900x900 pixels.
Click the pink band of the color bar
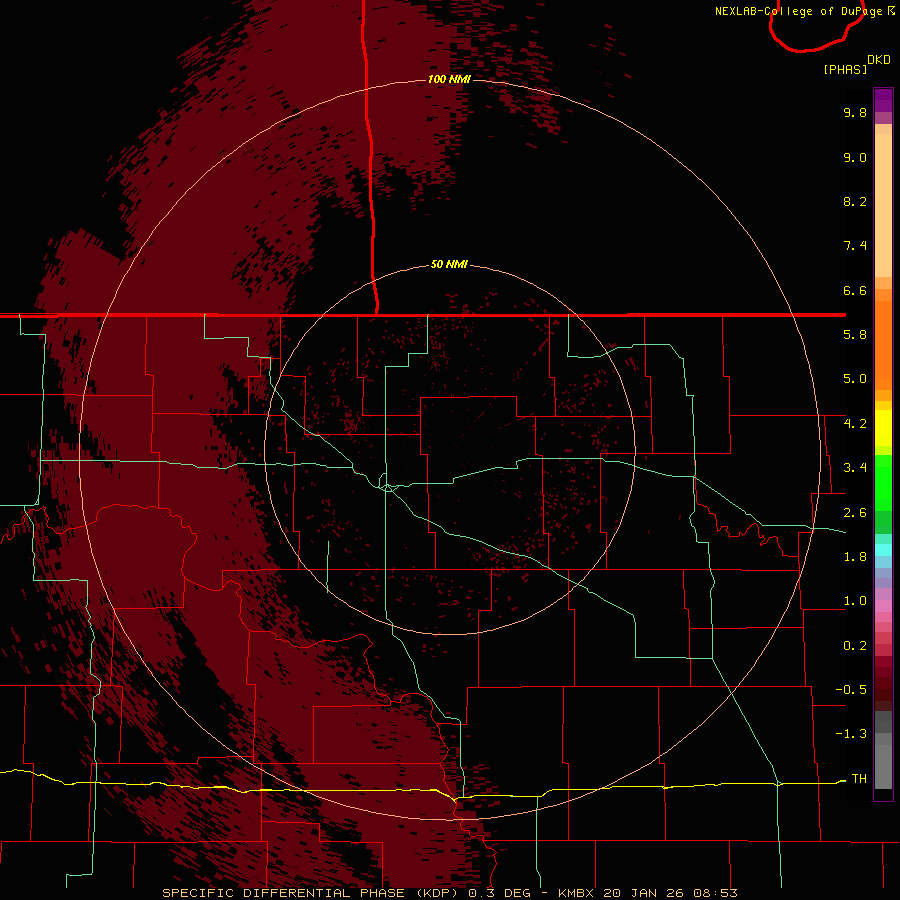click(x=883, y=606)
